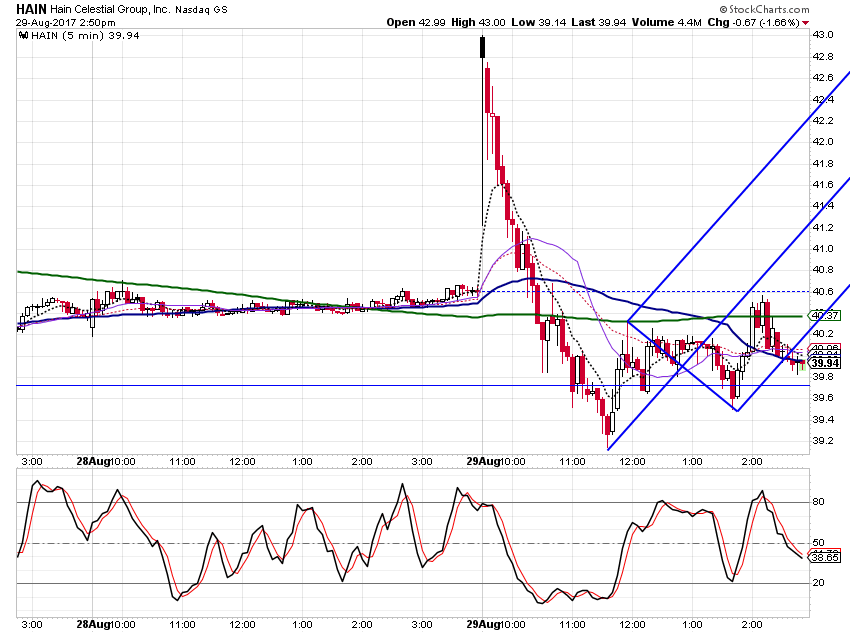Click the red down arrow after Chg
This screenshot has height=633, width=850.
806,23
